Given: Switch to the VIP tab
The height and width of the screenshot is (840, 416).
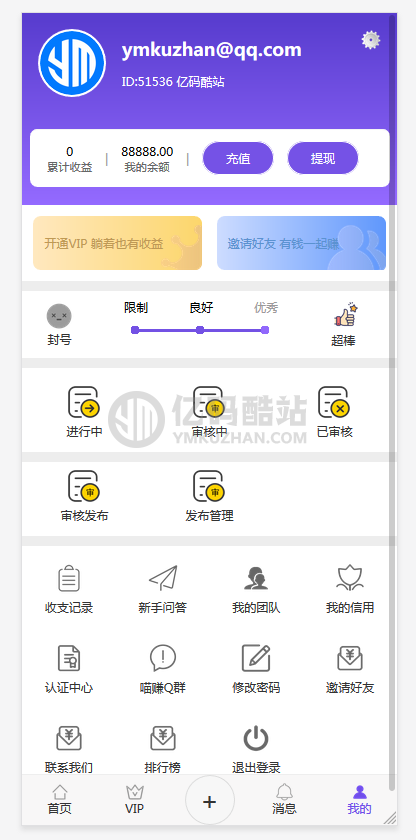Looking at the screenshot, I should (134, 800).
